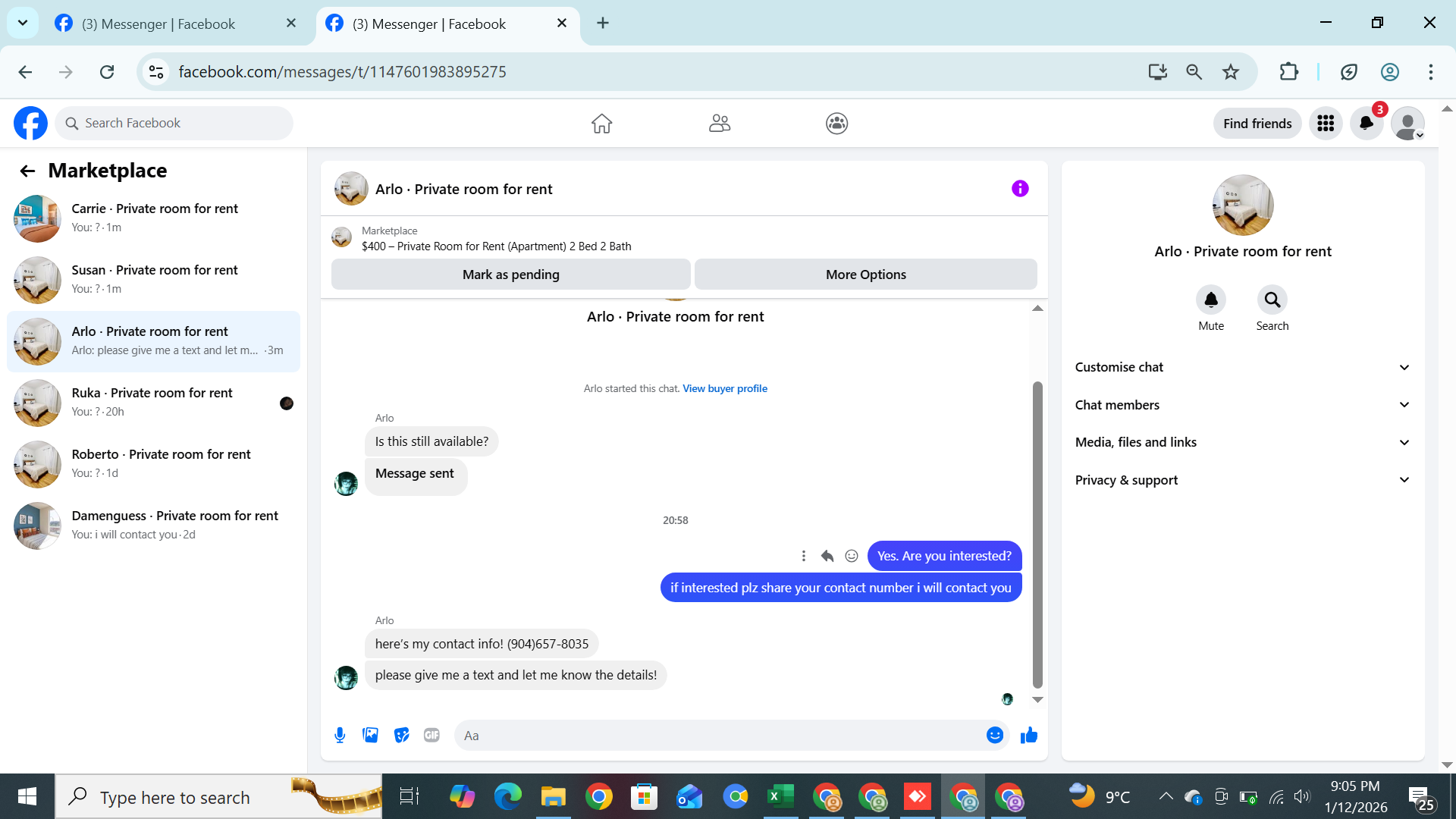Open the sticker picker icon

[401, 735]
